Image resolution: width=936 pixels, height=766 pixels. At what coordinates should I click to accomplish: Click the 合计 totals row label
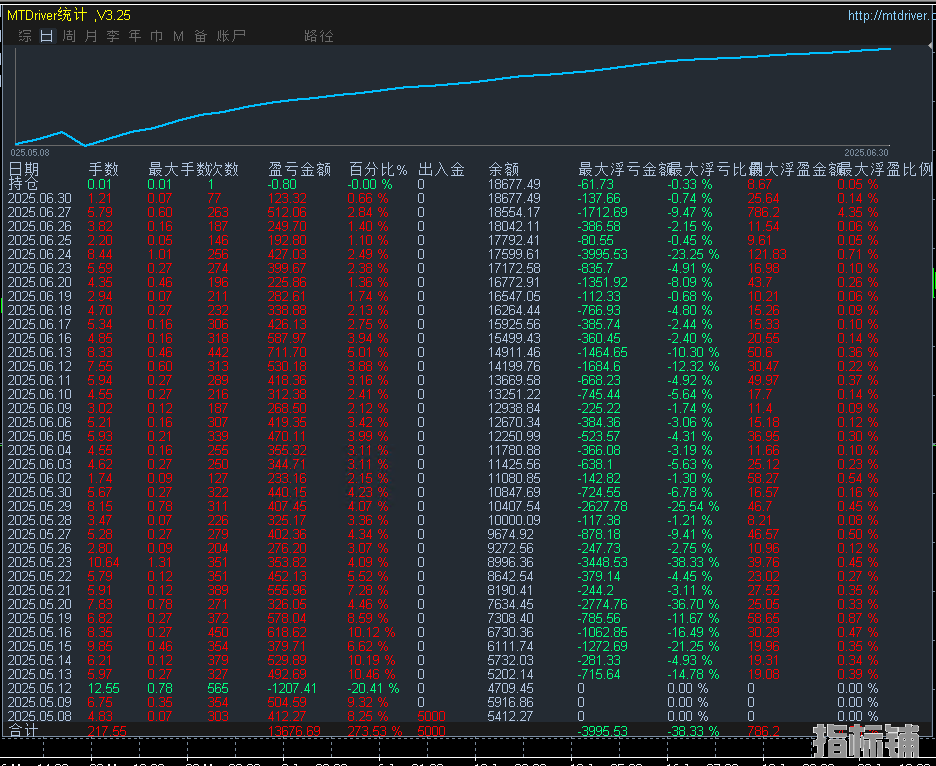pyautogui.click(x=24, y=730)
